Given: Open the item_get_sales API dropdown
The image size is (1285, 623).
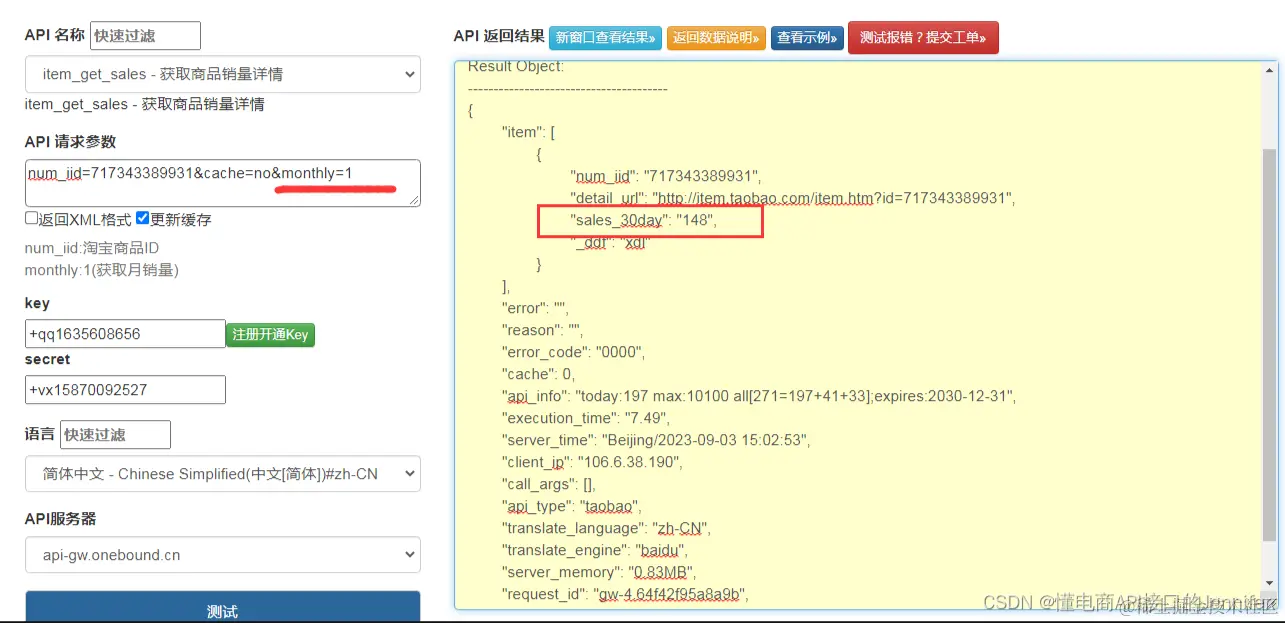Looking at the screenshot, I should point(222,74).
